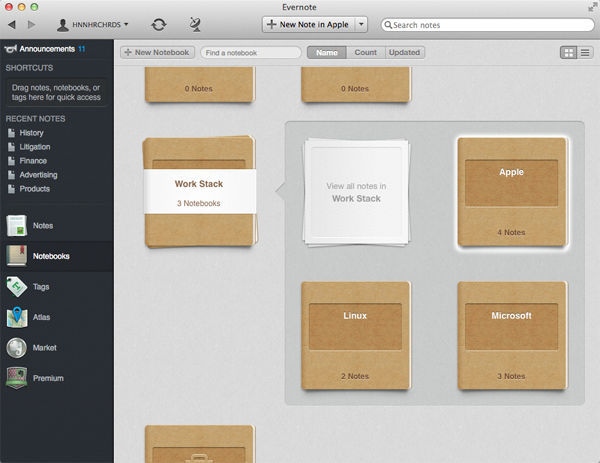Select Notes label in sidebar
This screenshot has height=463, width=600.
(43, 226)
